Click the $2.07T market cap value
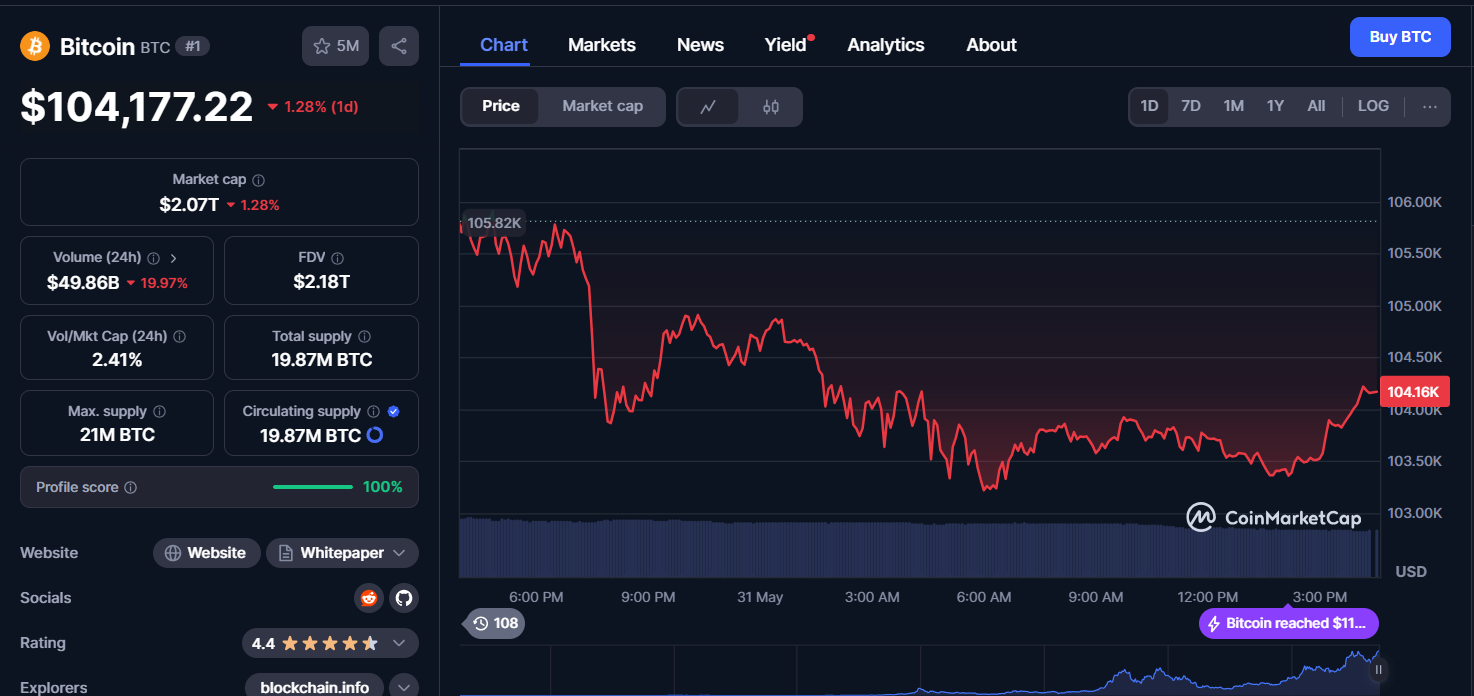This screenshot has height=696, width=1474. pos(189,205)
